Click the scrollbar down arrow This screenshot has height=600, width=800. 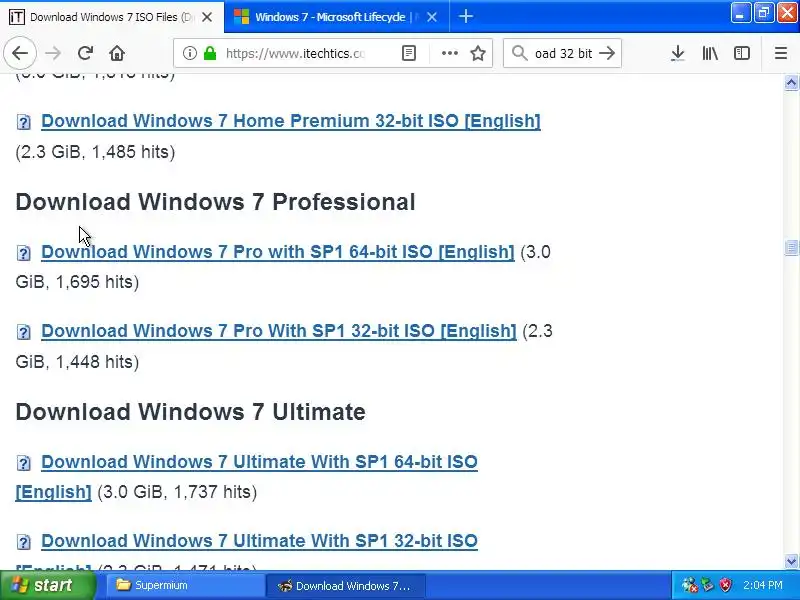click(791, 561)
